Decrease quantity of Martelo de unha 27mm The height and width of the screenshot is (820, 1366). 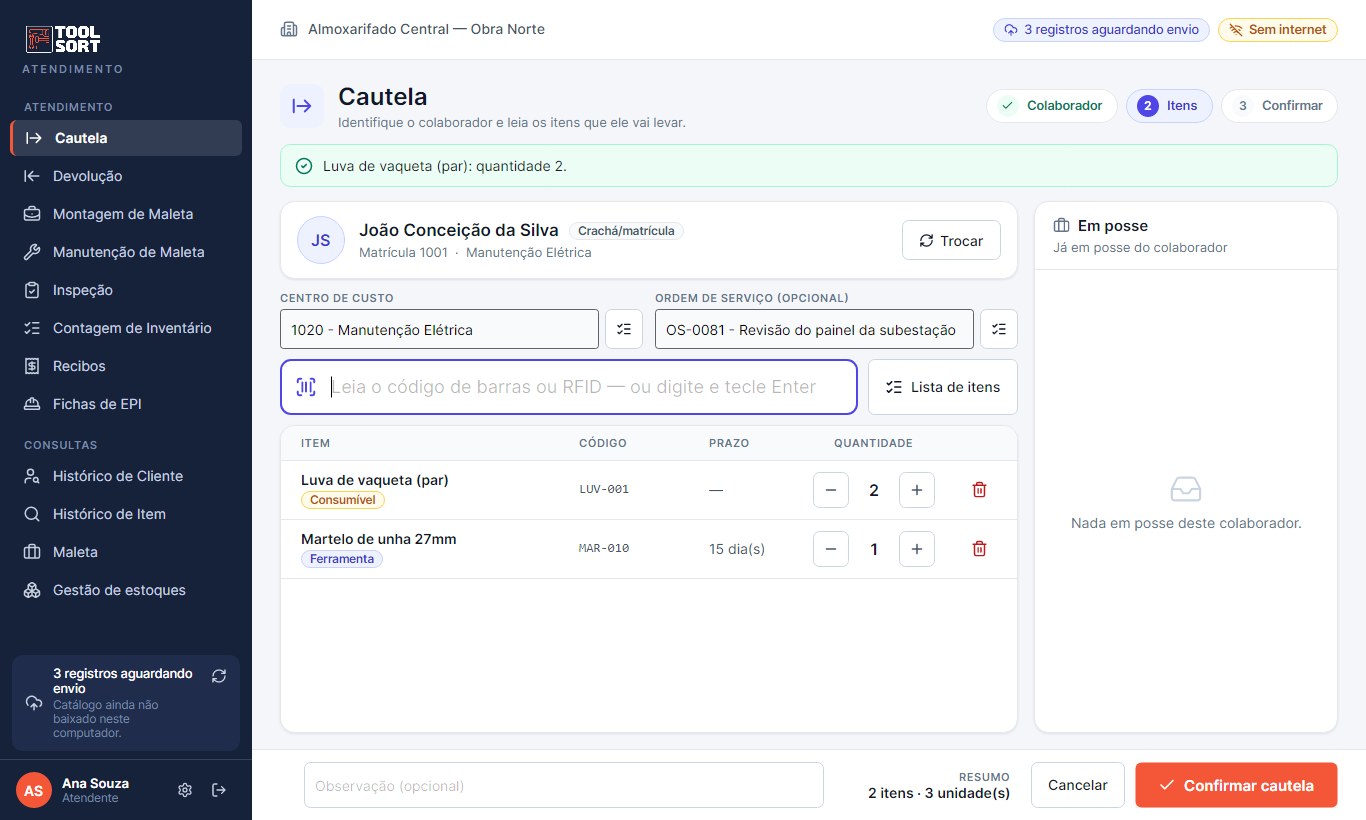click(831, 549)
